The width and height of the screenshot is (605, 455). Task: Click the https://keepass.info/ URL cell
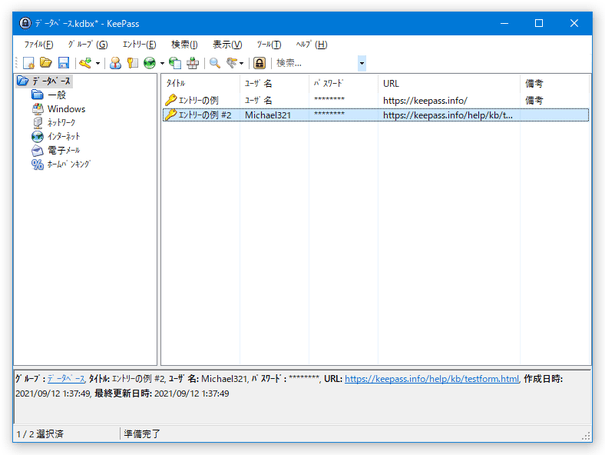[425, 101]
